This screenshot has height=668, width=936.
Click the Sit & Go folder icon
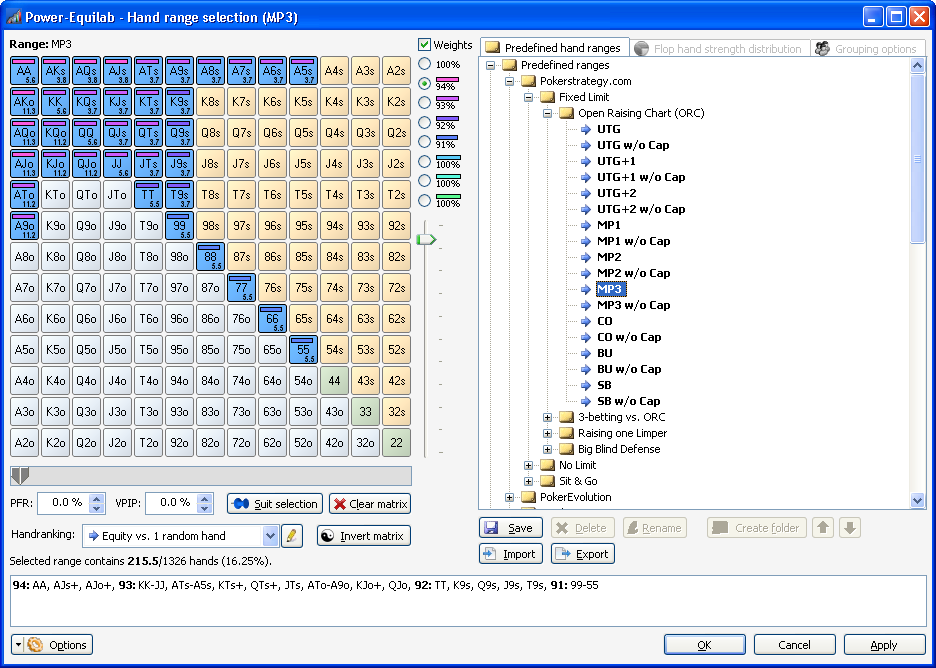tap(547, 481)
